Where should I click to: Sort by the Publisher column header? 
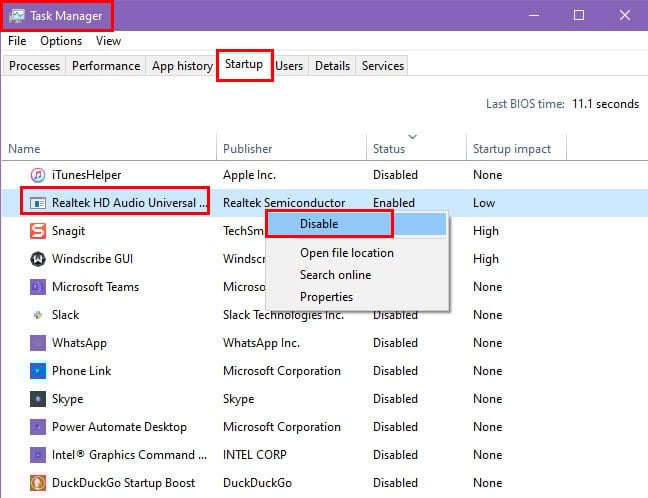pyautogui.click(x=291, y=148)
